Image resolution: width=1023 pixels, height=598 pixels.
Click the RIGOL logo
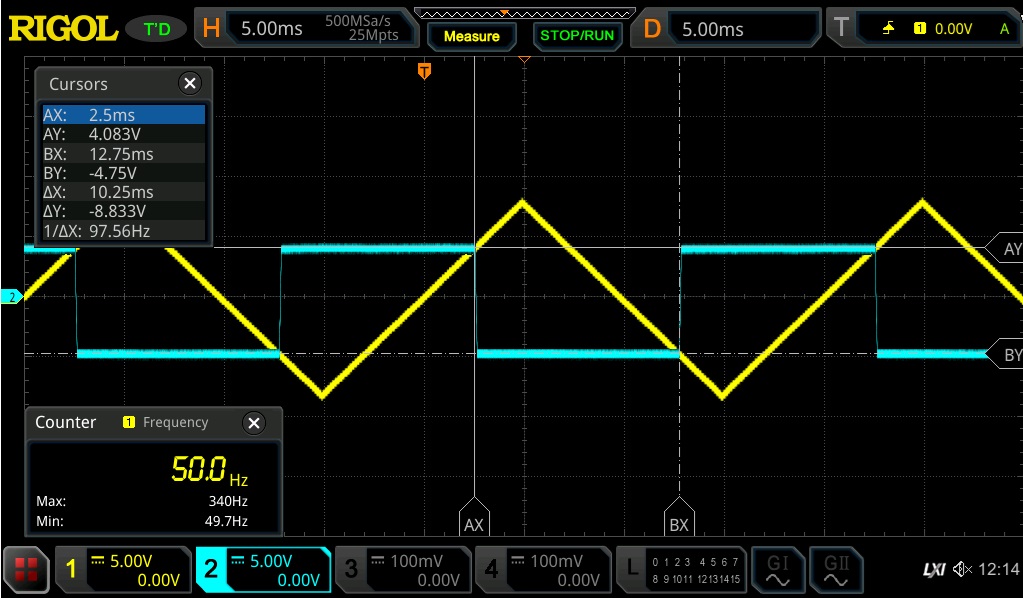63,29
